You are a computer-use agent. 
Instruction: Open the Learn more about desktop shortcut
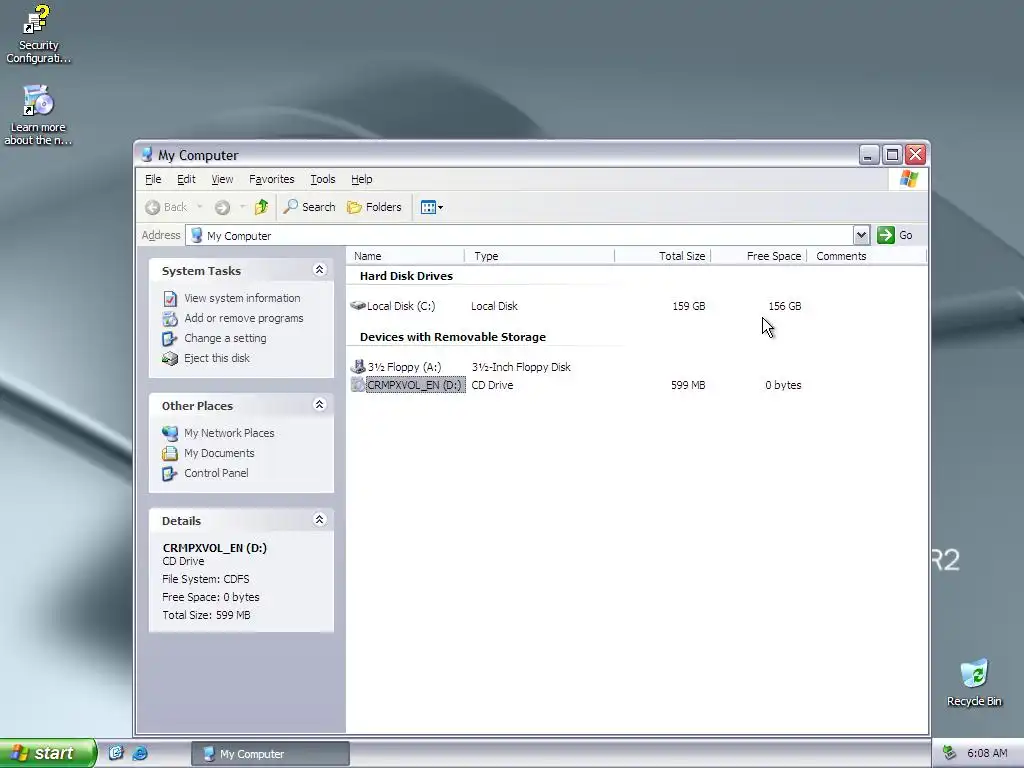pyautogui.click(x=37, y=115)
